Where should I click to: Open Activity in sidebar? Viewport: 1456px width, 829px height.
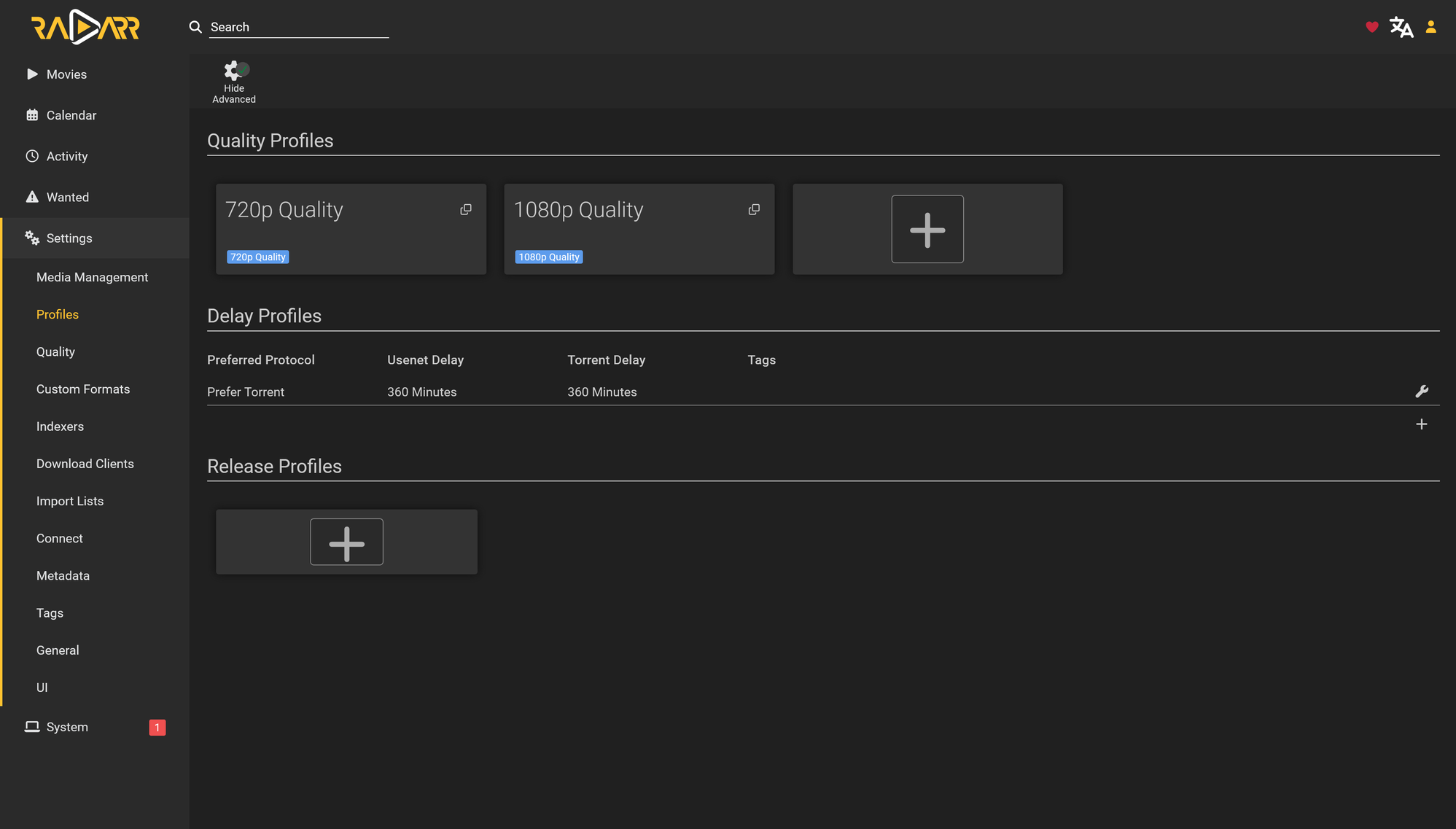click(x=95, y=156)
